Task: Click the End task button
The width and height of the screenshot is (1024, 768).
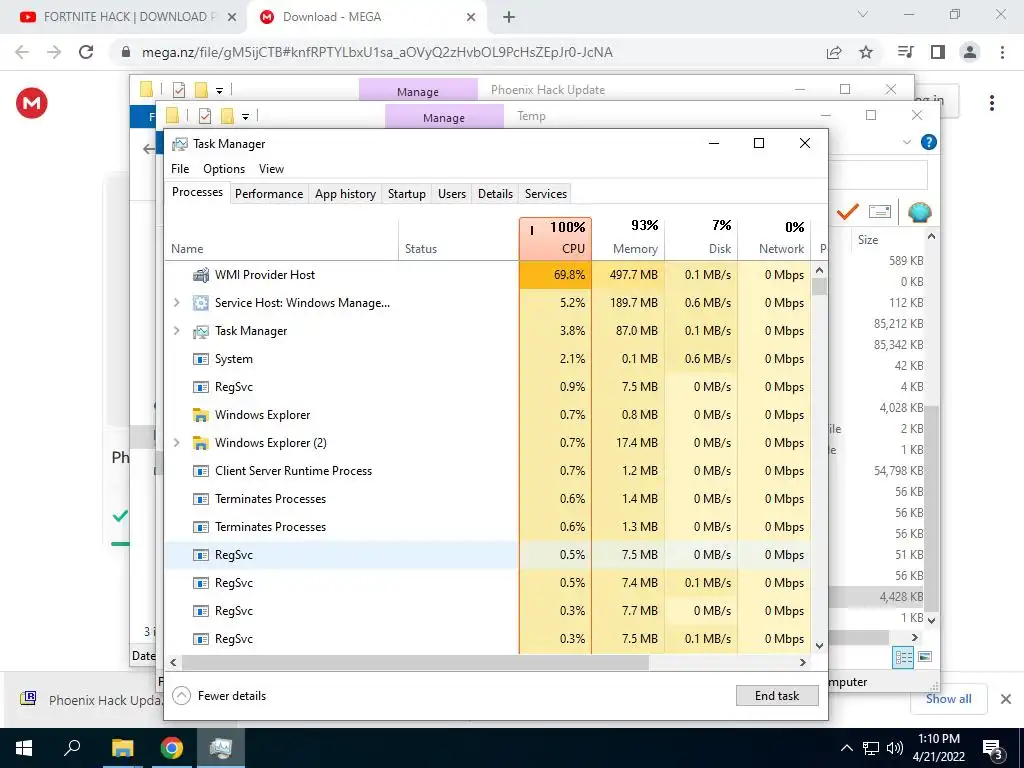Action: (x=777, y=696)
